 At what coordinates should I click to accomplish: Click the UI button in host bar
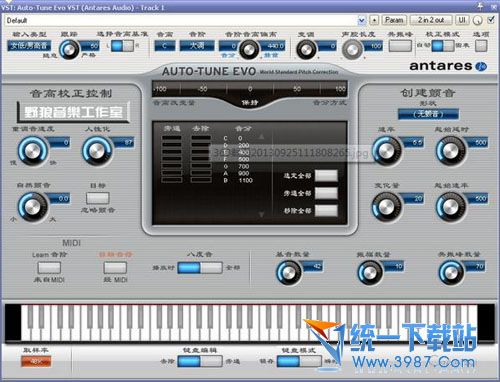(x=462, y=20)
